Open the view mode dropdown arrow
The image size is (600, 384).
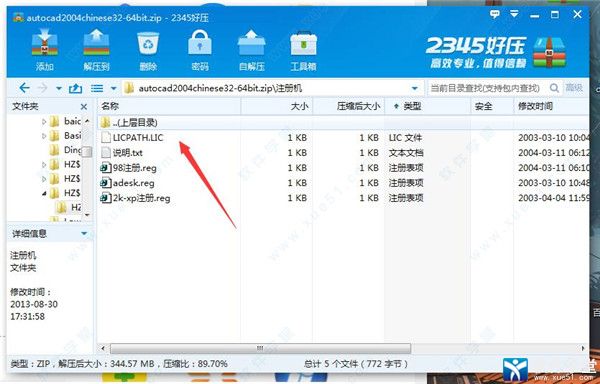[x=113, y=89]
